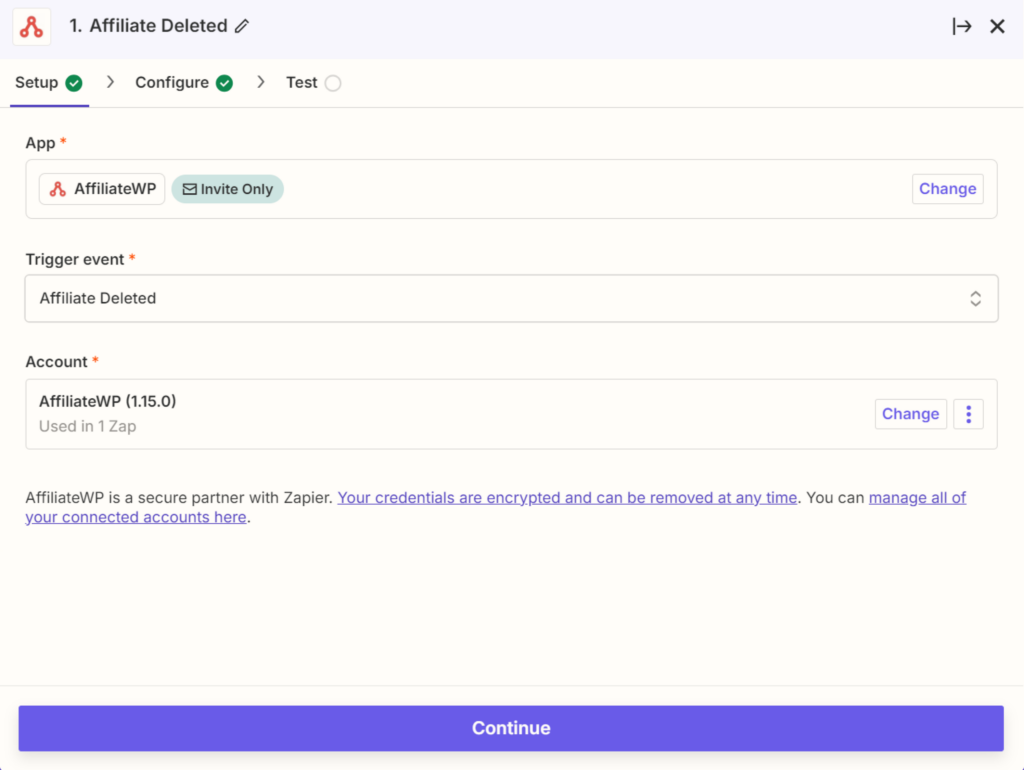Click the 'Trigger event' field label
Screen dimensions: 1024x770
point(74,259)
